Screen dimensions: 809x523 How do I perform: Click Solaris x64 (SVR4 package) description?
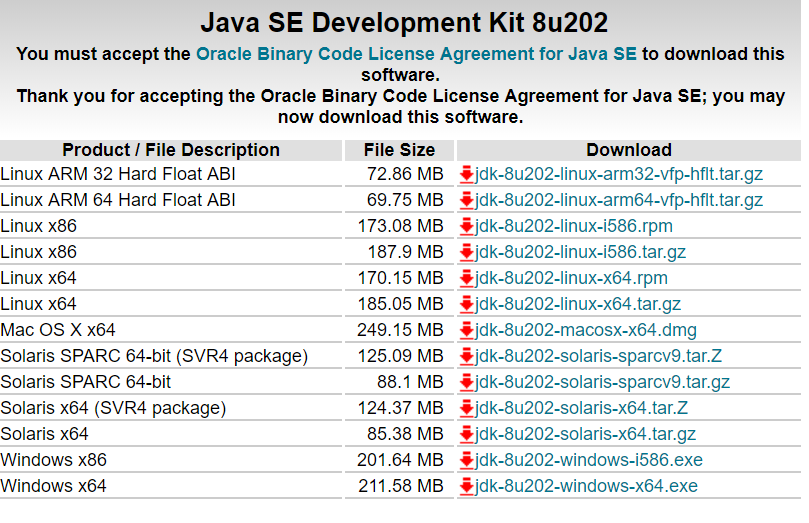pyautogui.click(x=113, y=408)
